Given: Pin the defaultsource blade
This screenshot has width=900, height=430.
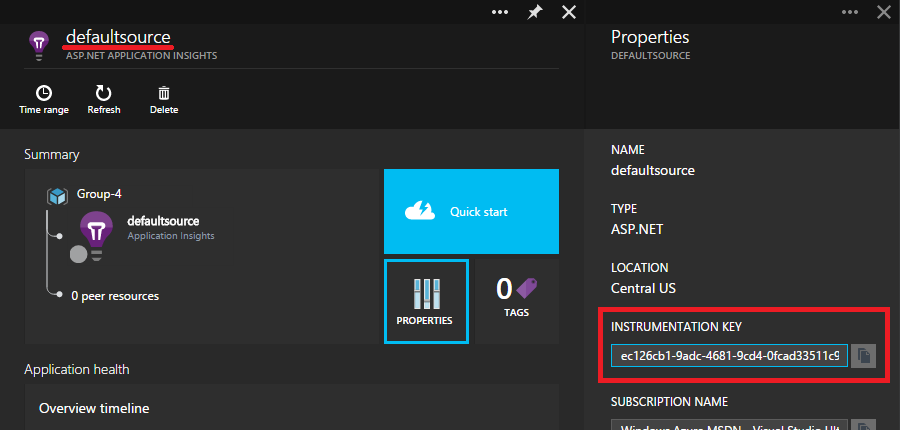Looking at the screenshot, I should point(535,12).
